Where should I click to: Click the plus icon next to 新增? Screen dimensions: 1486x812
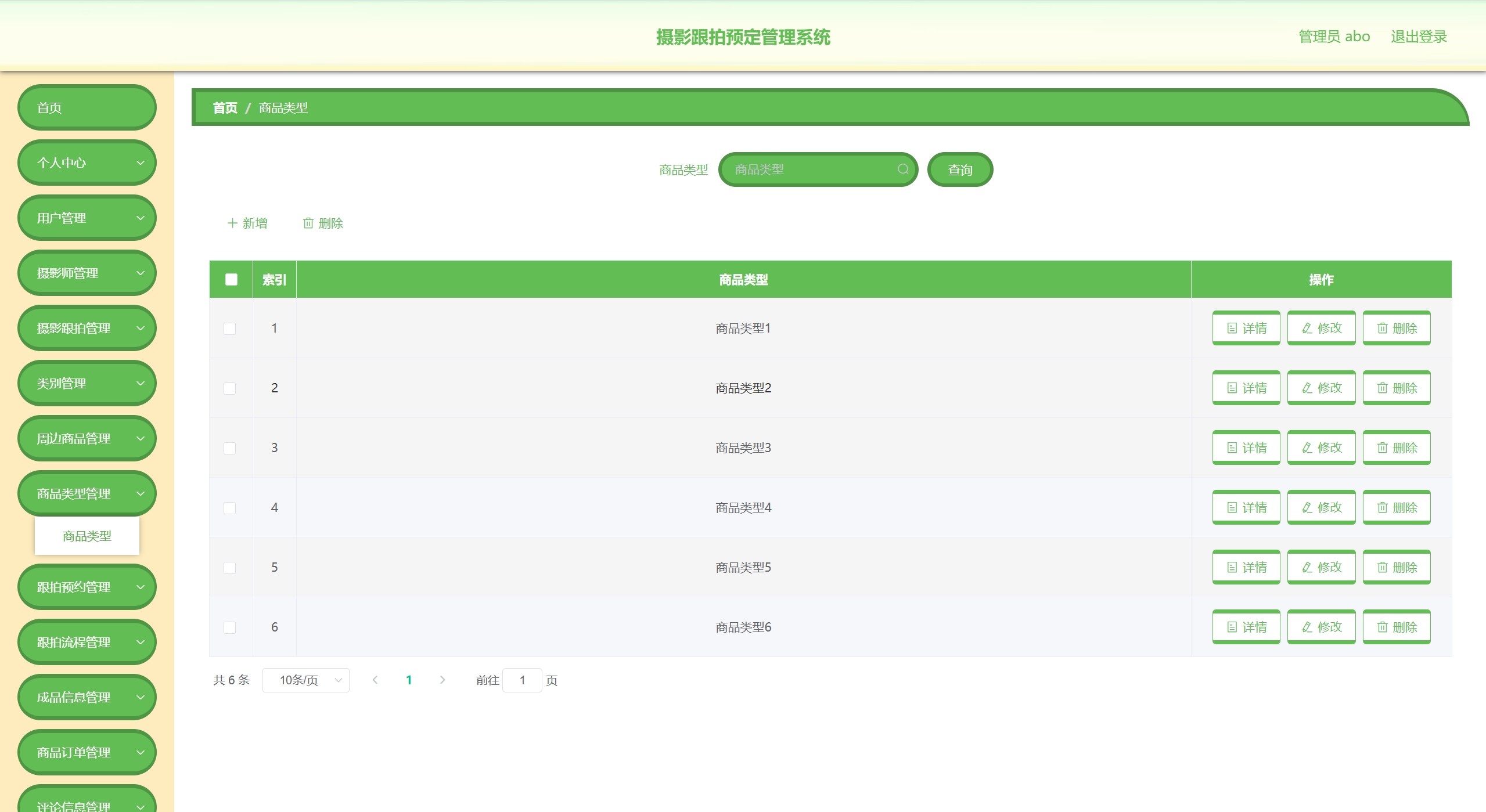232,223
